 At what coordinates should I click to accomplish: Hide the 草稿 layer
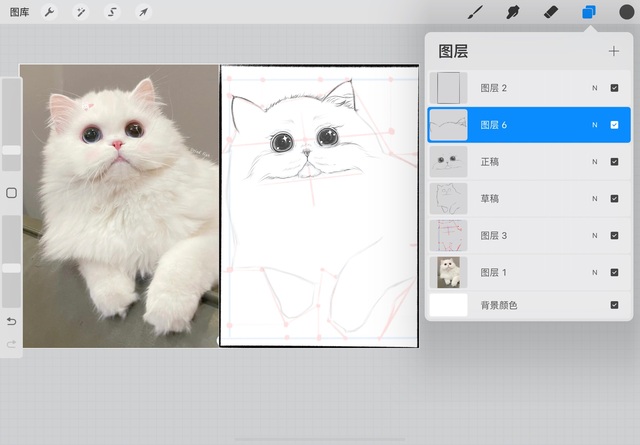point(614,199)
